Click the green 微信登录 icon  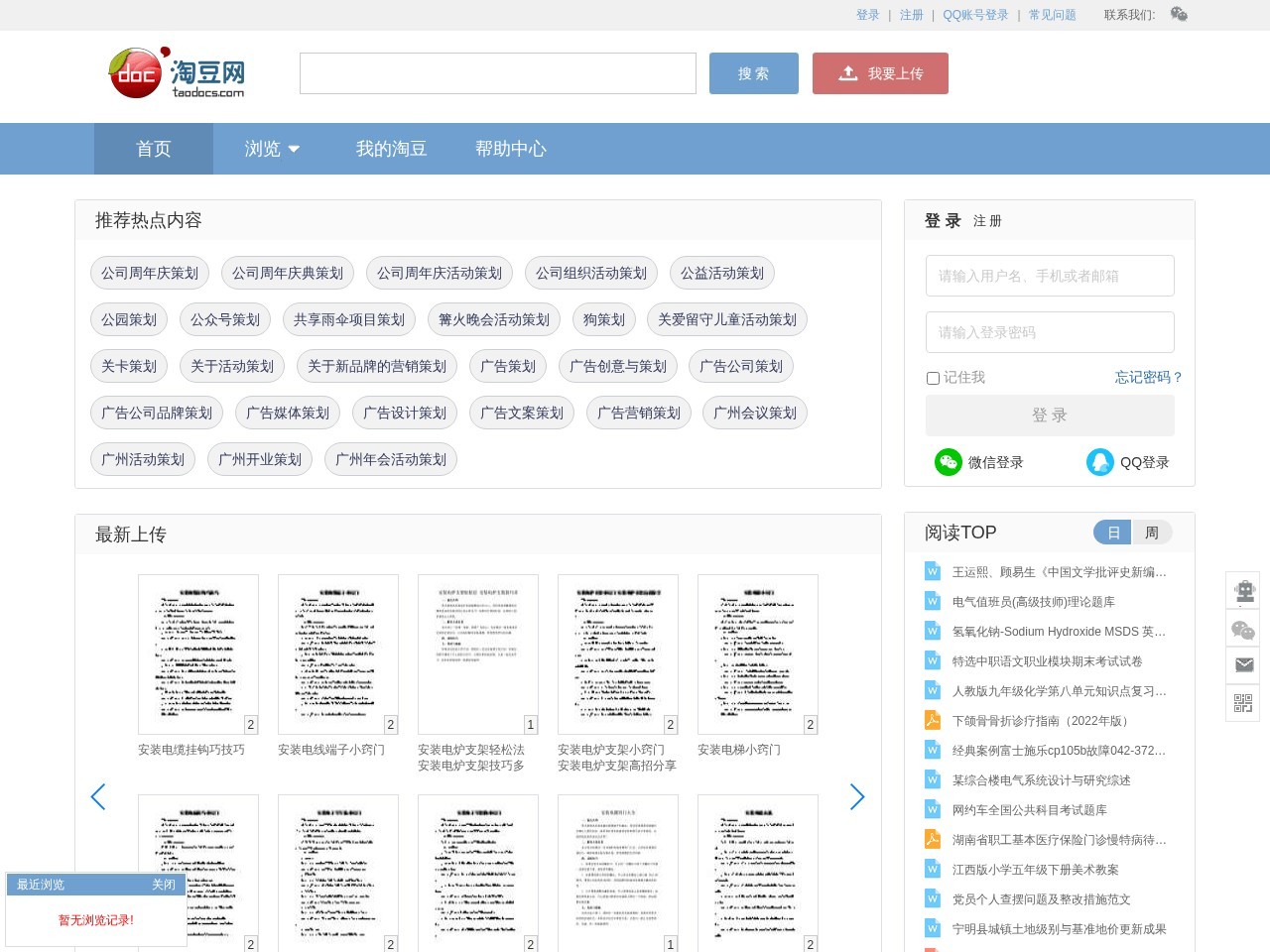click(x=948, y=462)
